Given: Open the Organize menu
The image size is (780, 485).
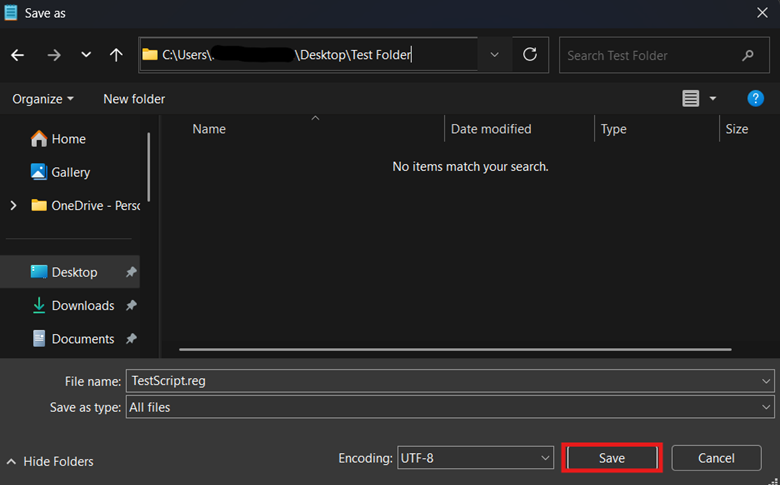Looking at the screenshot, I should pos(43,99).
